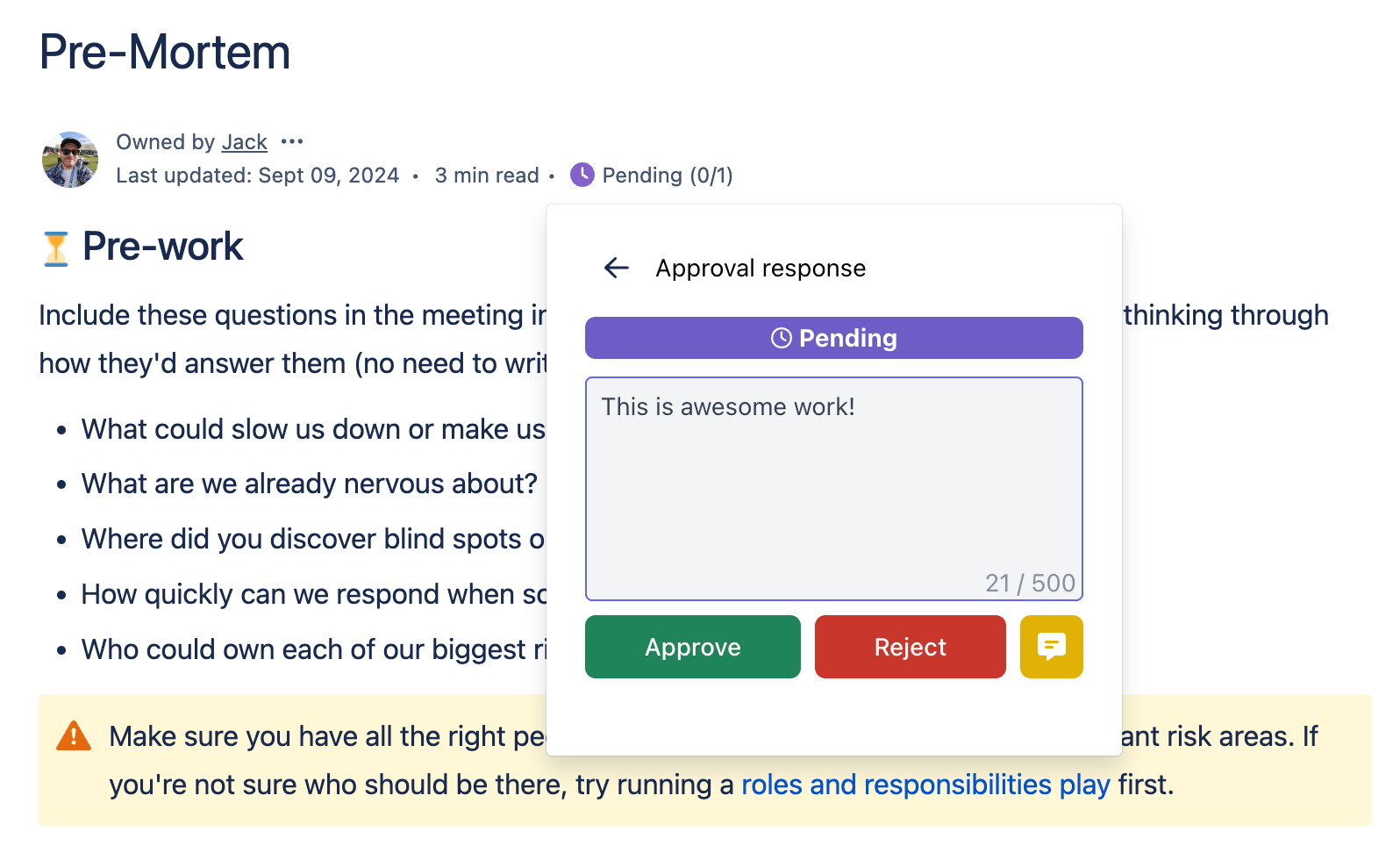Click the 21/500 character counter
This screenshot has height=853, width=1400.
1030,583
